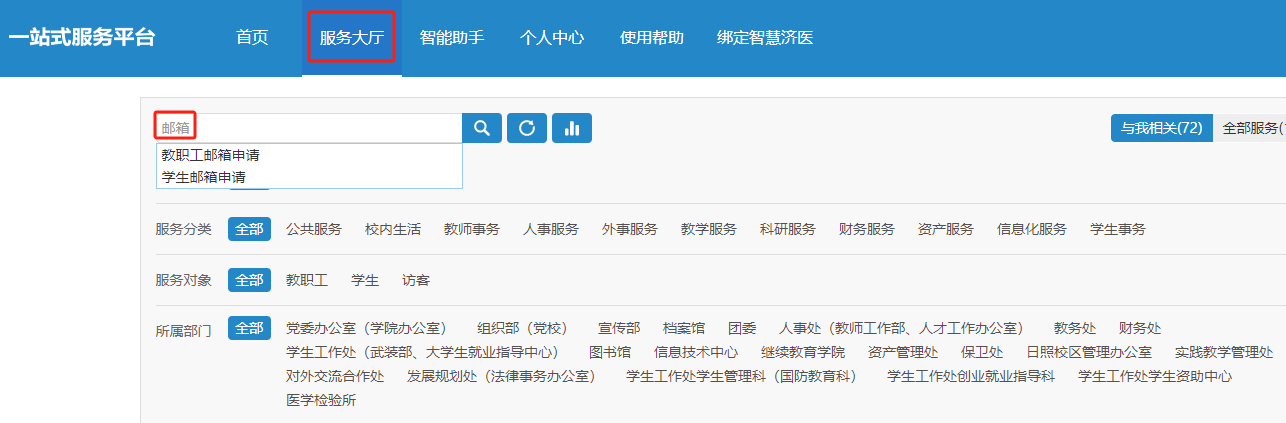Image resolution: width=1286 pixels, height=423 pixels.
Task: Open the 绑定智慧济医 navigation tab
Action: click(x=765, y=38)
